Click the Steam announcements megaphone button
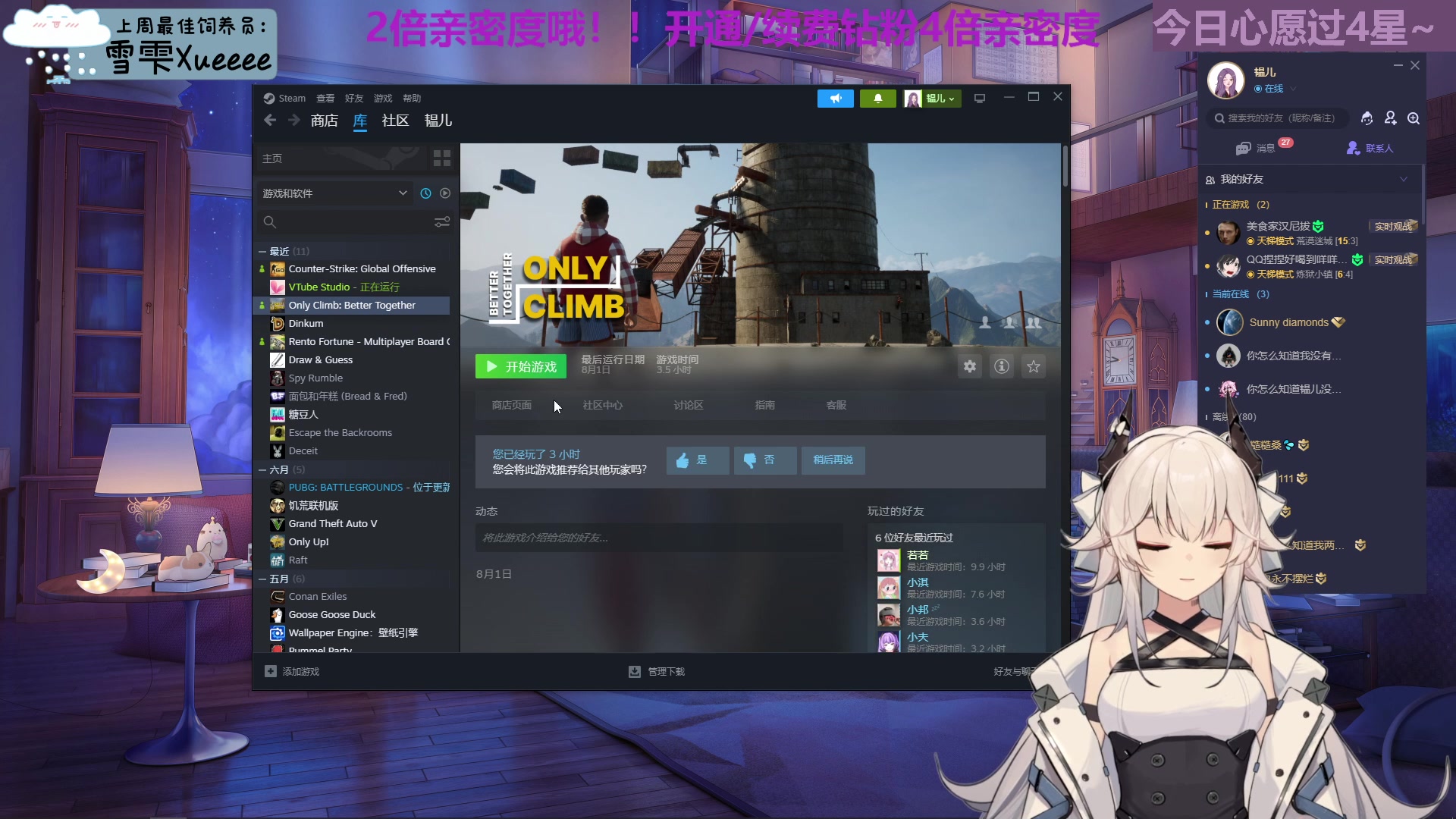Screen dimensions: 1456x819 coord(835,99)
